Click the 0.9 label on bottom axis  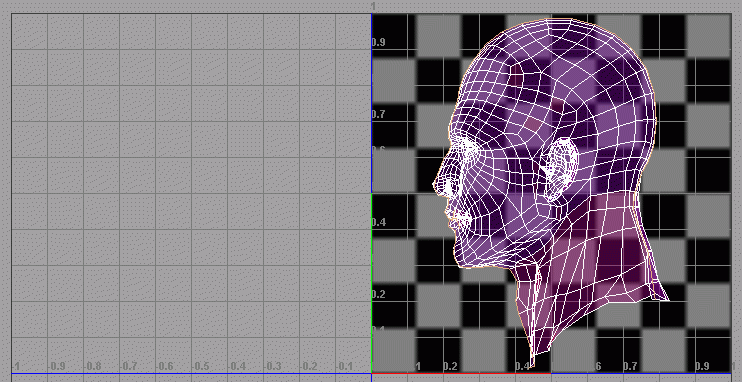(702, 366)
